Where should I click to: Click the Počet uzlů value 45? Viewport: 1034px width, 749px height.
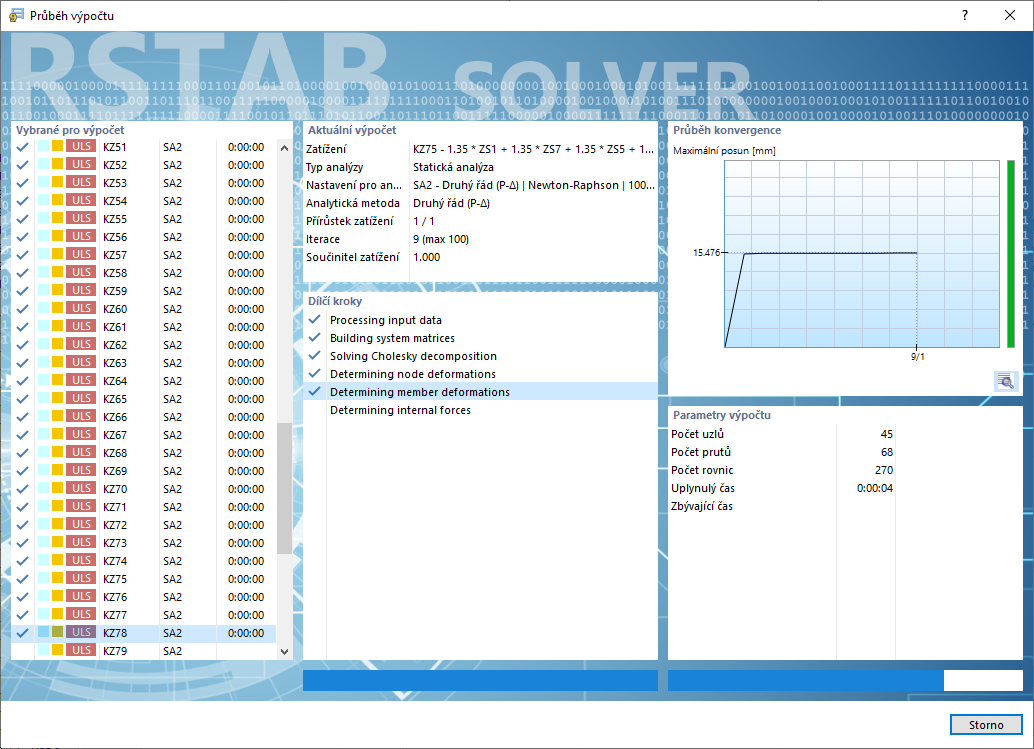click(x=886, y=434)
